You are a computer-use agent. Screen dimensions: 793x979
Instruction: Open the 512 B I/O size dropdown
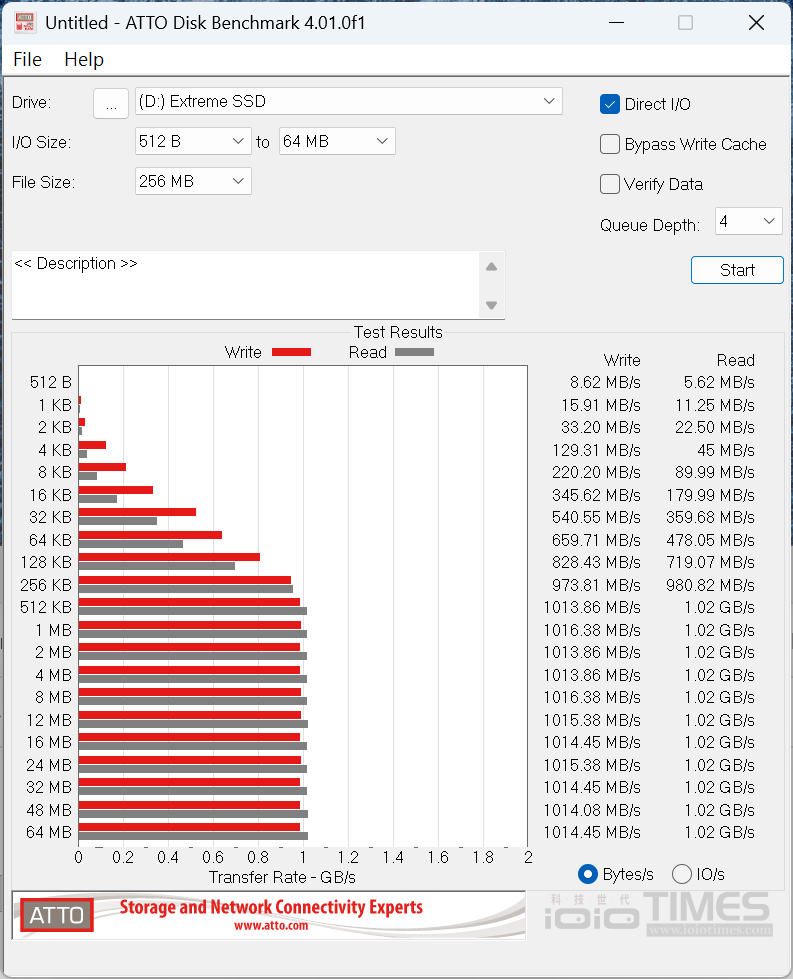click(x=193, y=141)
